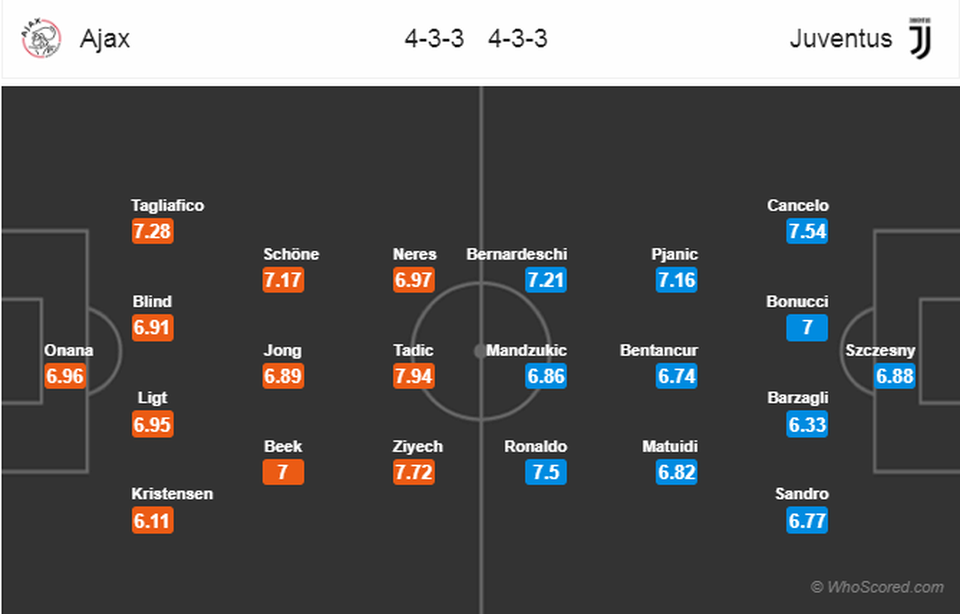Click the WhoScored.com watermark
Viewport: 960px width, 614px height.
pyautogui.click(x=877, y=587)
